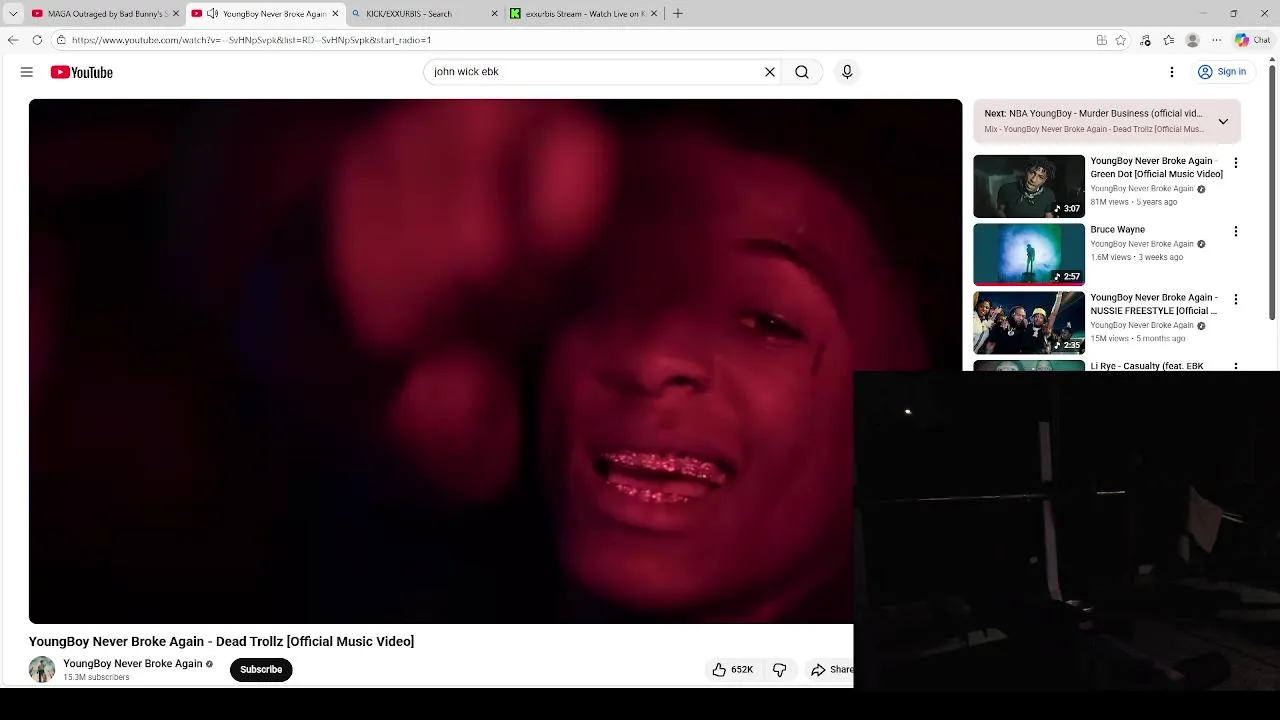Subscribe to YoungBoy Never Broke Again

[x=261, y=670]
